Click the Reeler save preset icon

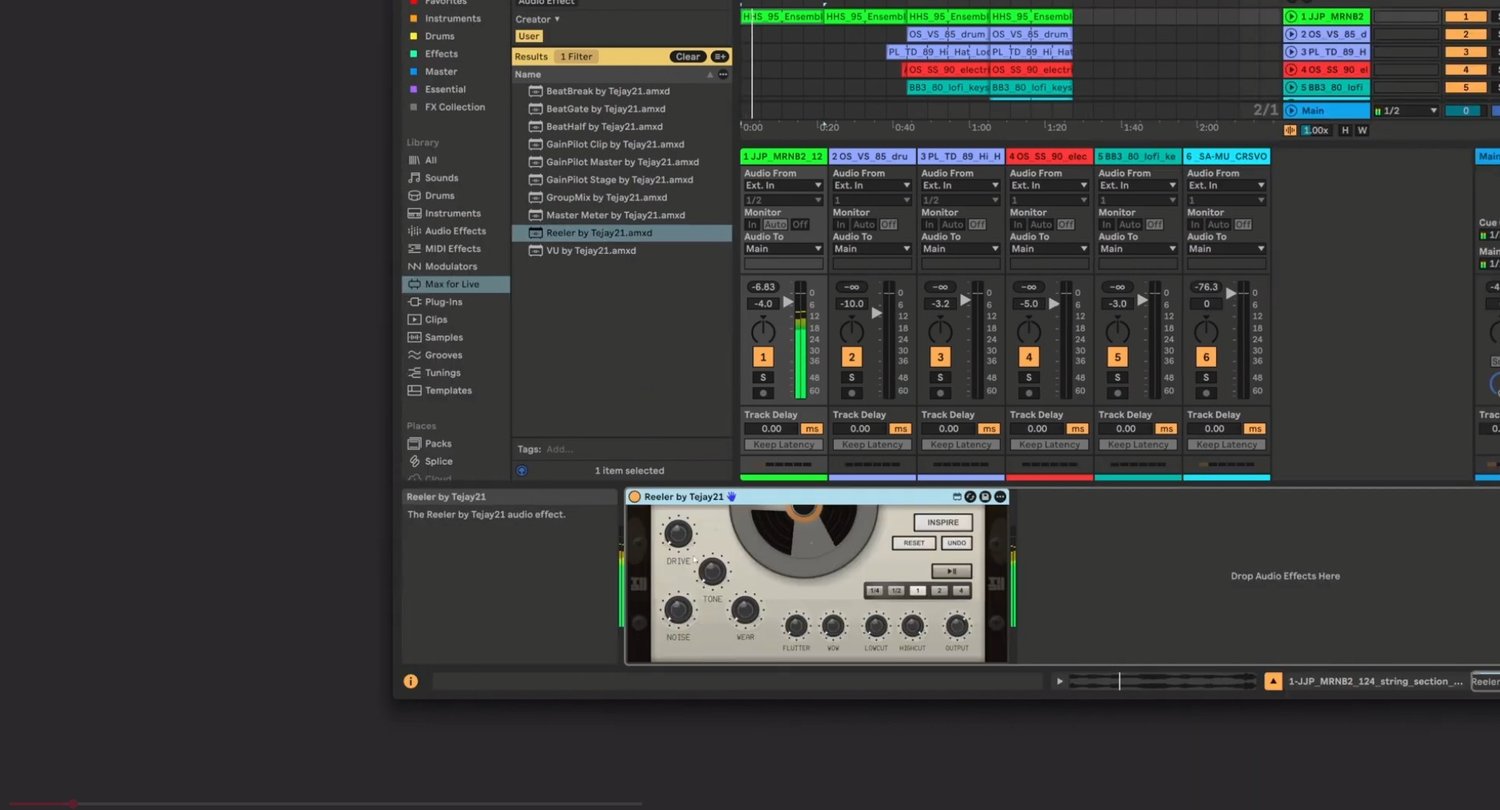pyautogui.click(x=985, y=497)
